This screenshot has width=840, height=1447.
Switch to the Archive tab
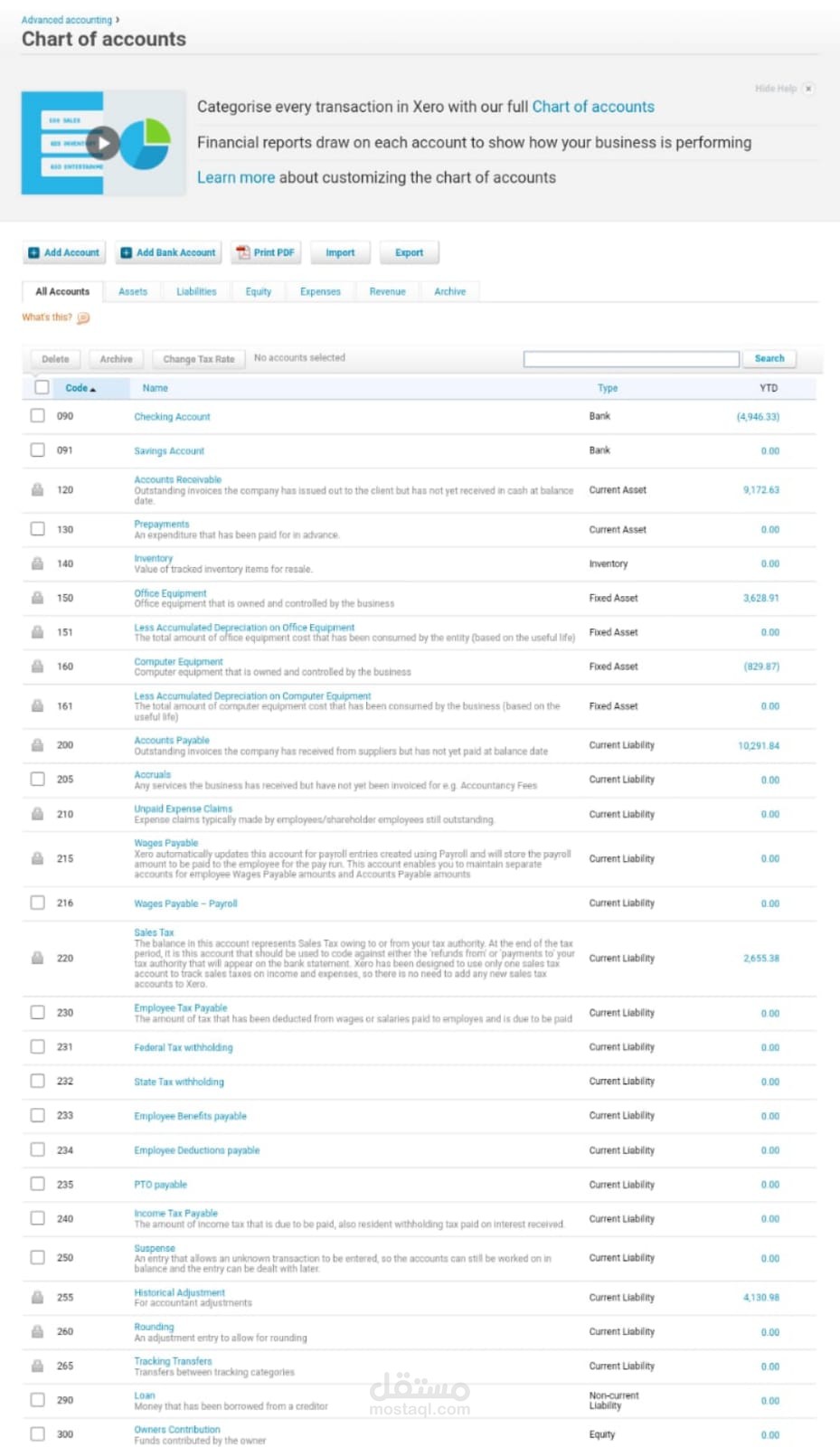pos(449,291)
